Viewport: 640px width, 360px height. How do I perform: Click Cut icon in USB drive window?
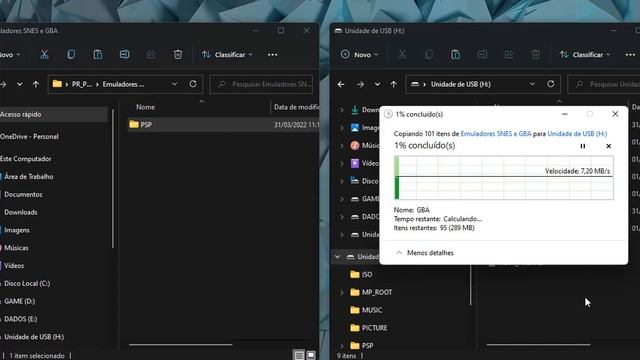tap(402, 55)
